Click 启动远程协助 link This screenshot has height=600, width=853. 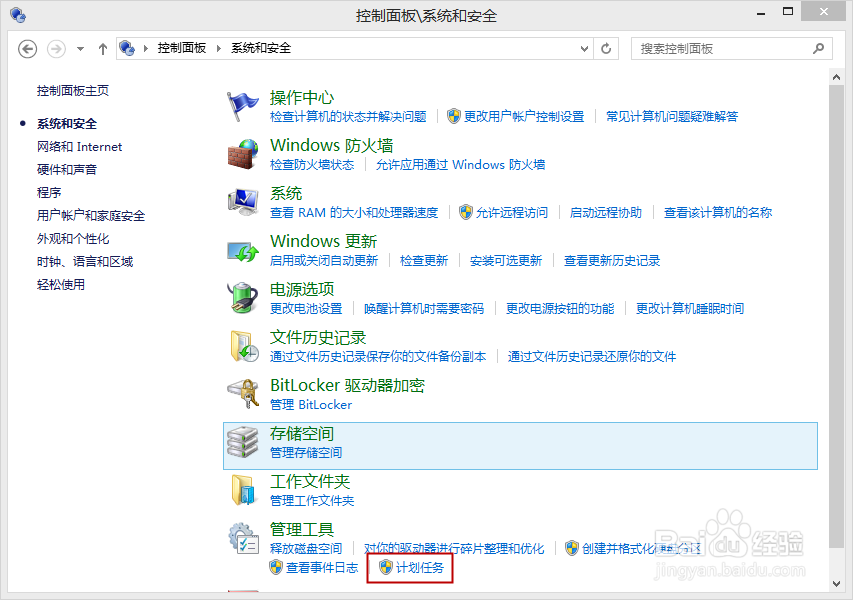[x=605, y=213]
